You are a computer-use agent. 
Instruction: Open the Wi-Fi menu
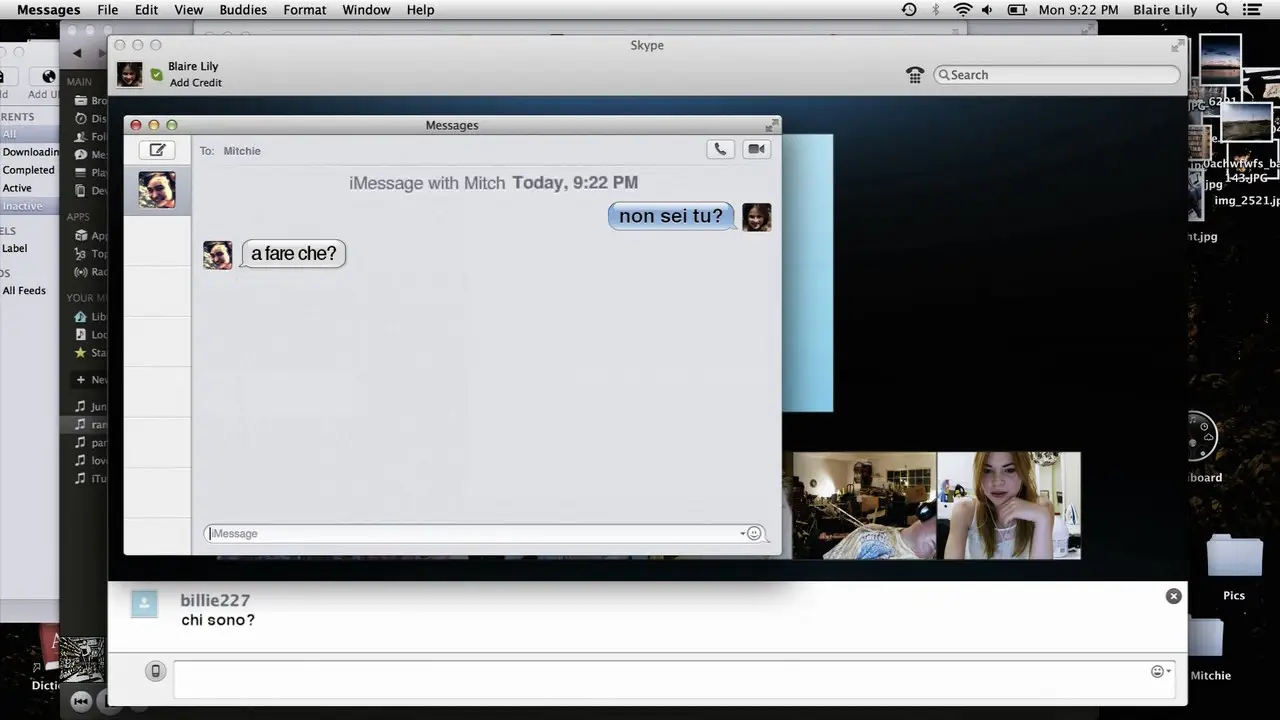(x=962, y=10)
